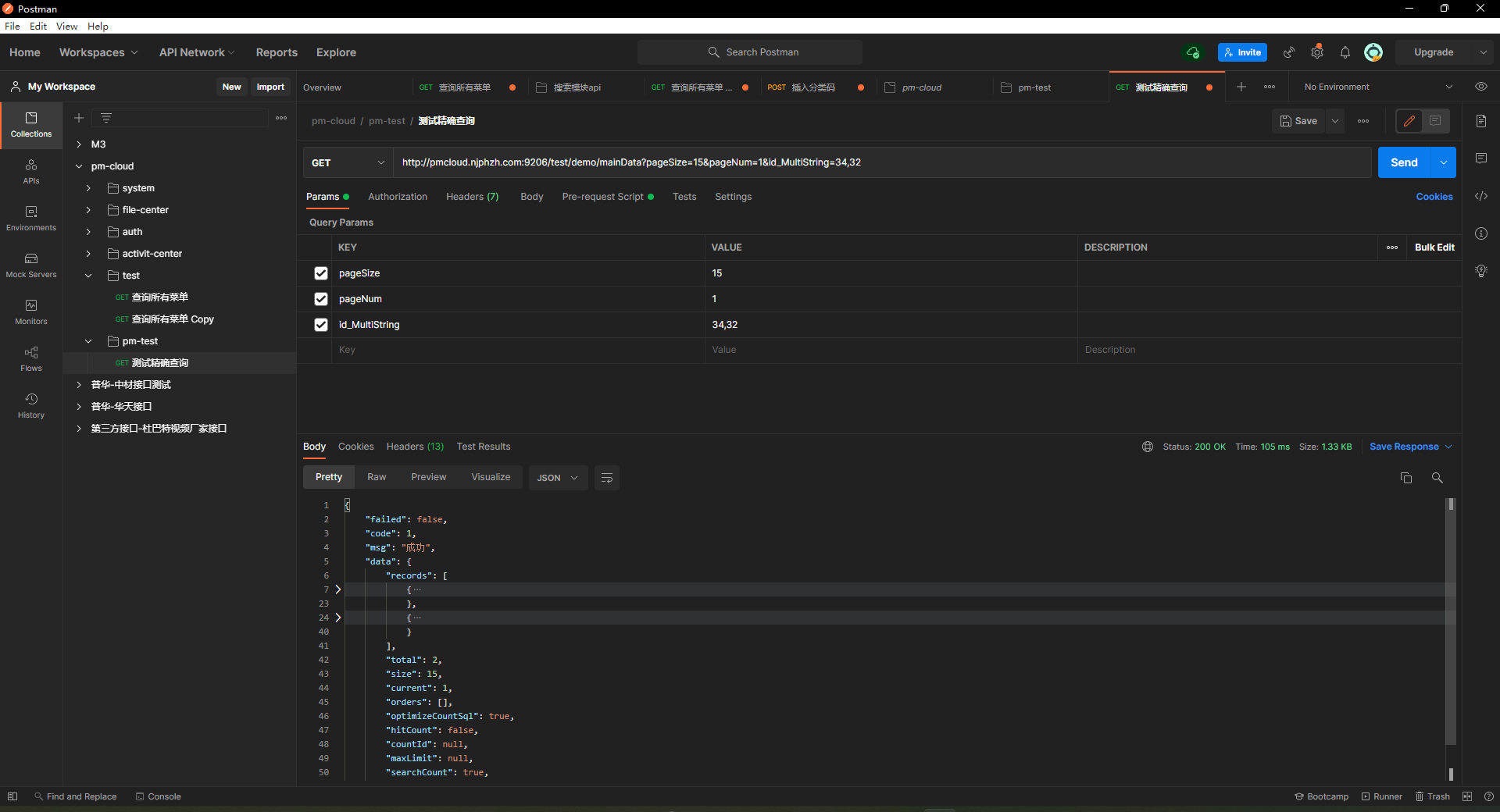Screen dimensions: 1500x812
Task: Open the Cookies link
Action: pyautogui.click(x=1434, y=197)
